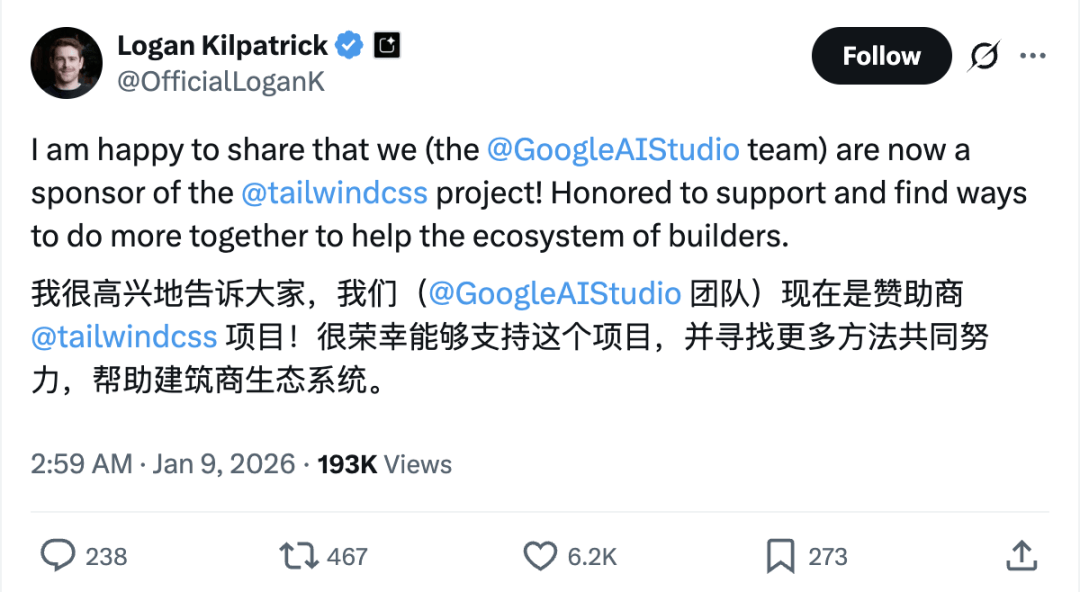Expand the 238 replies thread

click(x=100, y=556)
